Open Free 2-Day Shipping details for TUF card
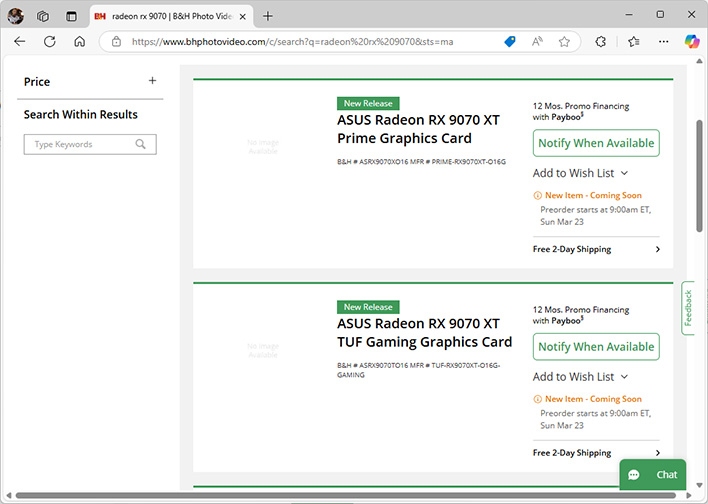Viewport: 708px width, 504px height. pos(596,453)
